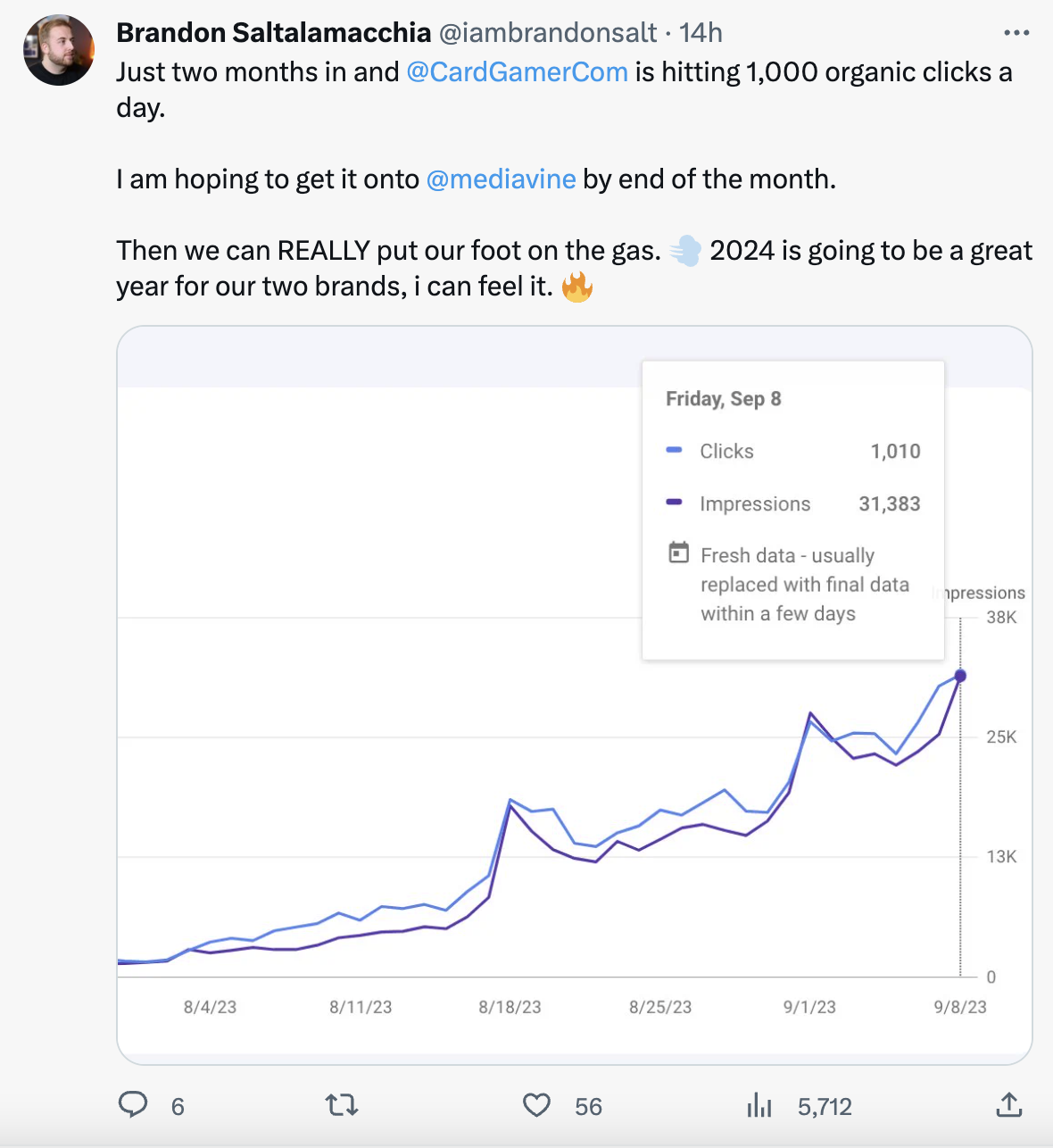Open the @CardGamerCom mention link
The image size is (1053, 1148).
517,71
